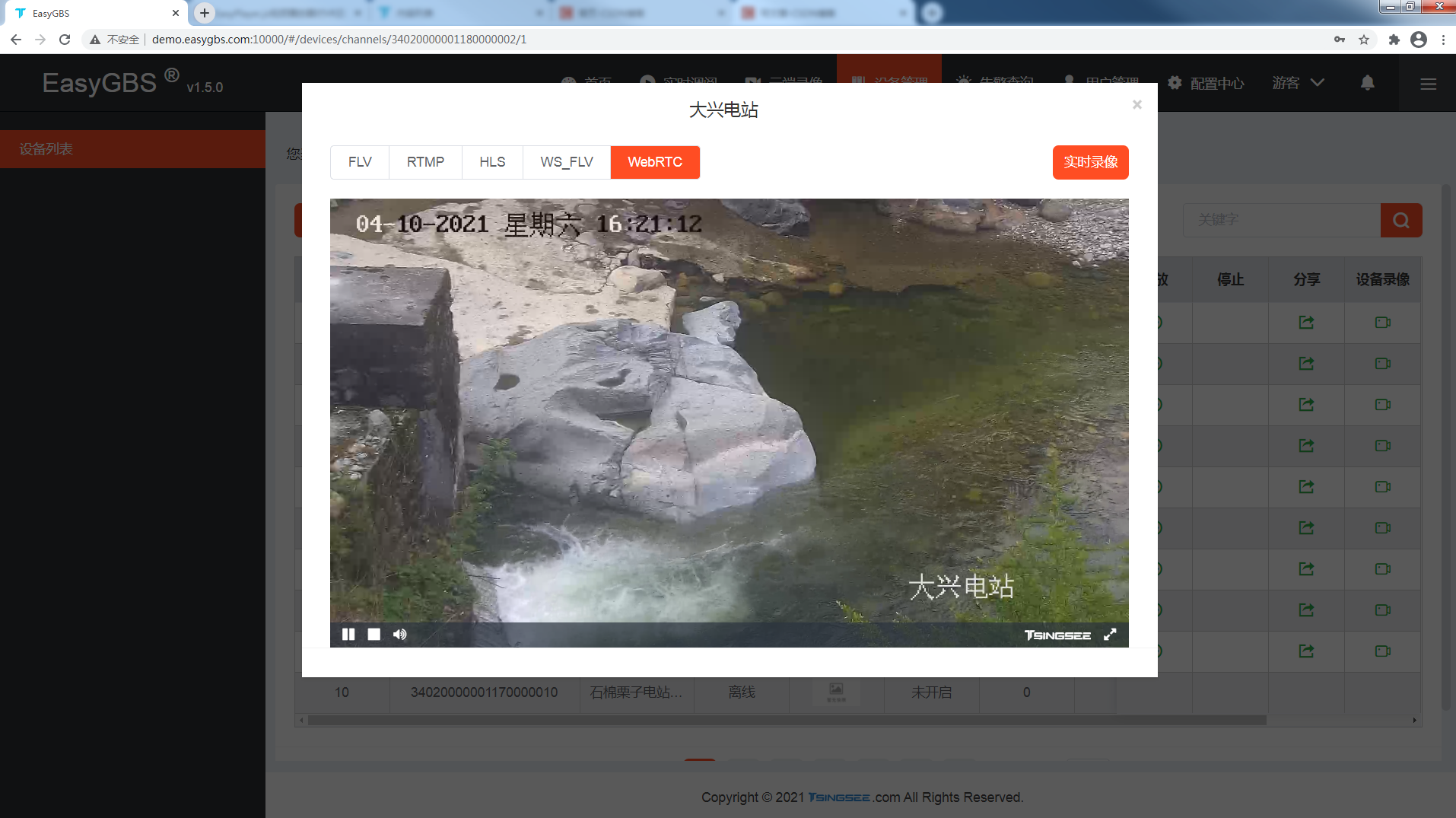The height and width of the screenshot is (818, 1456).
Task: Mute the video player audio
Action: click(399, 634)
